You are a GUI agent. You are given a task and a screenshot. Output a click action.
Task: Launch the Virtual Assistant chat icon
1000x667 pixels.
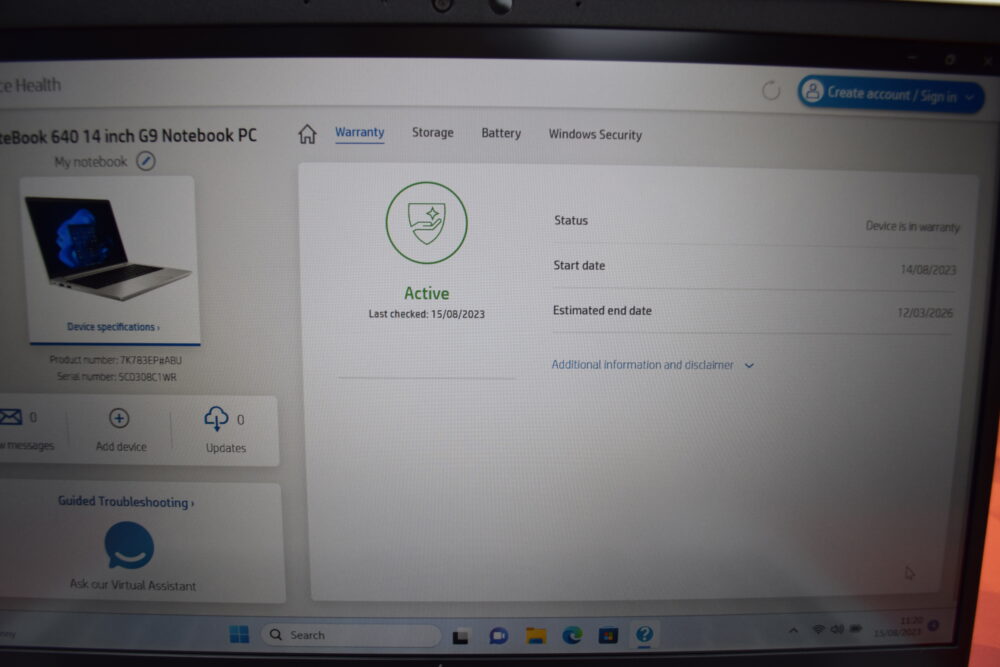point(129,545)
